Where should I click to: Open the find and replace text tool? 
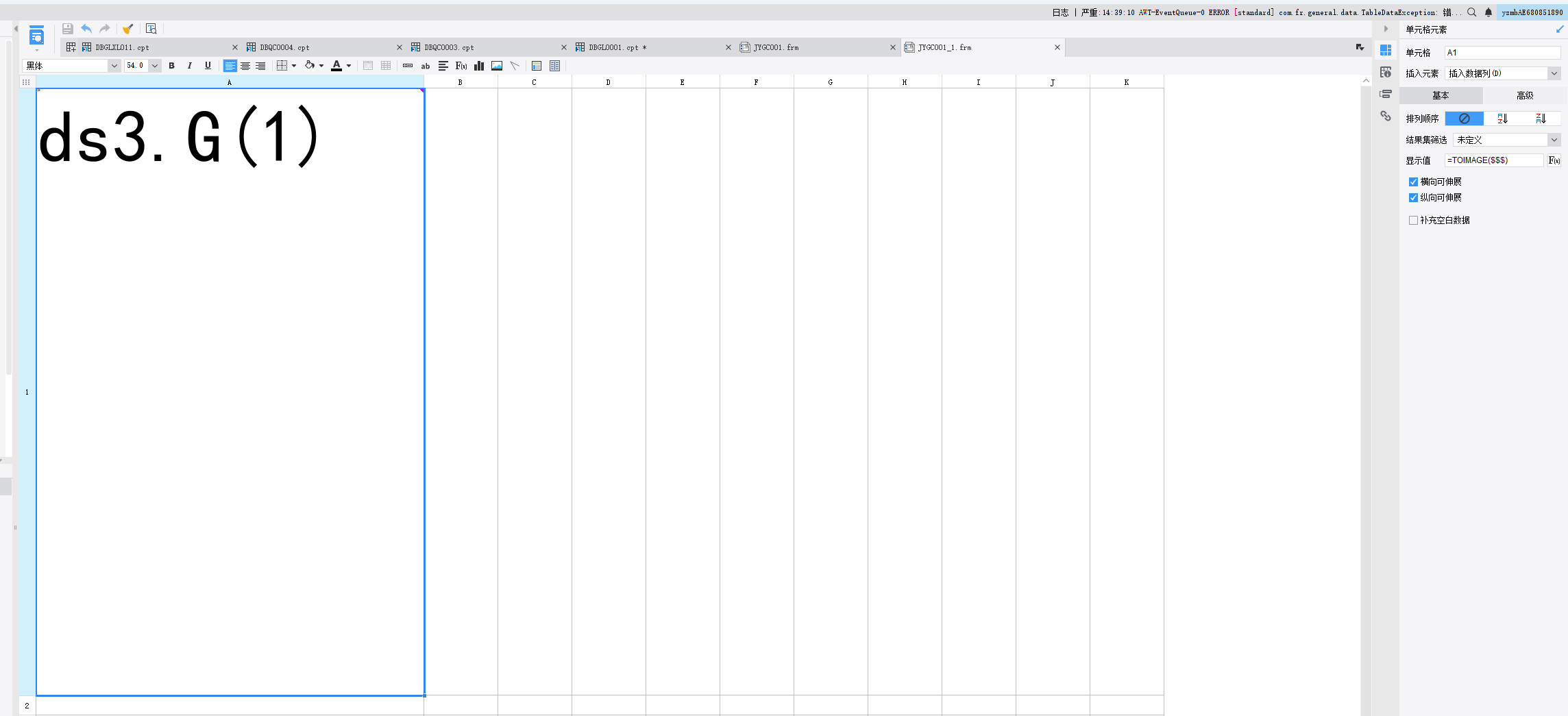point(151,29)
